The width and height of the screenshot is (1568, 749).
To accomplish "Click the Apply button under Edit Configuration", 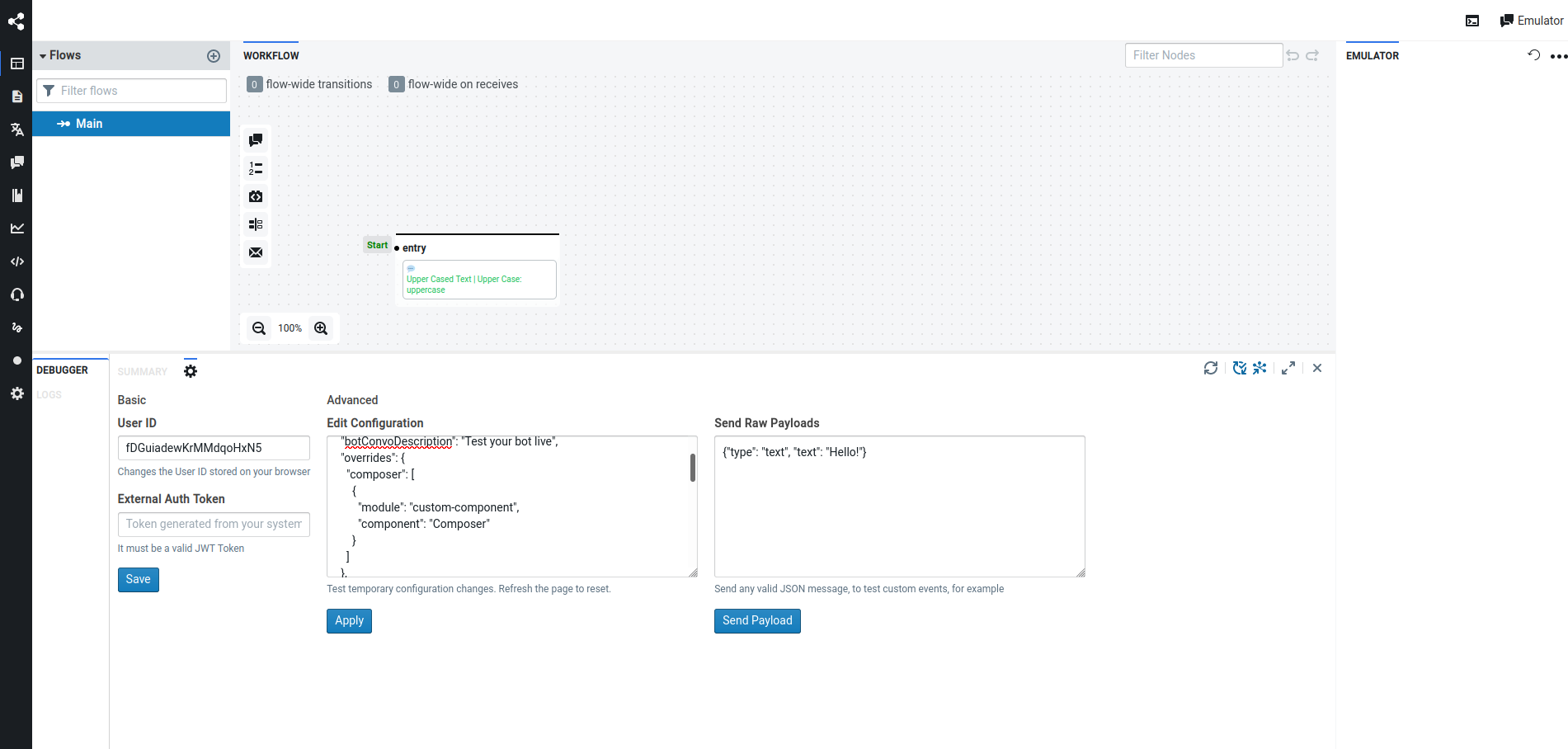I will pyautogui.click(x=348, y=620).
